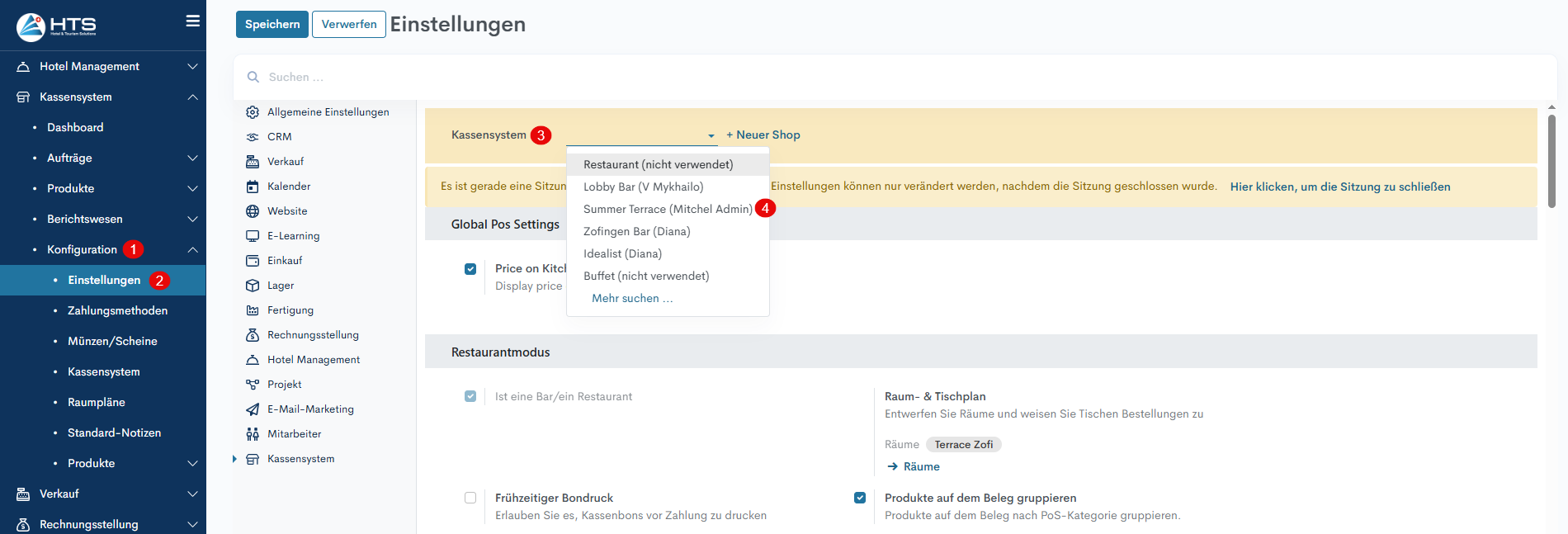Image resolution: width=1568 pixels, height=534 pixels.
Task: Open the CRM settings icon
Action: pyautogui.click(x=253, y=137)
